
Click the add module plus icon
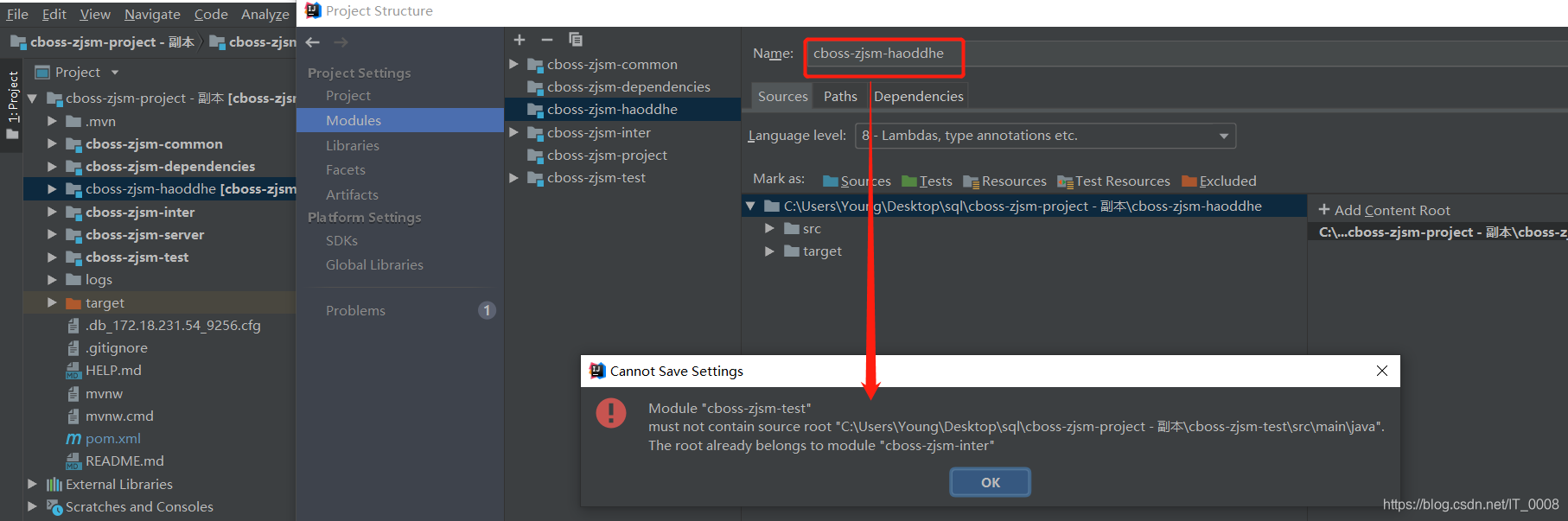tap(519, 40)
